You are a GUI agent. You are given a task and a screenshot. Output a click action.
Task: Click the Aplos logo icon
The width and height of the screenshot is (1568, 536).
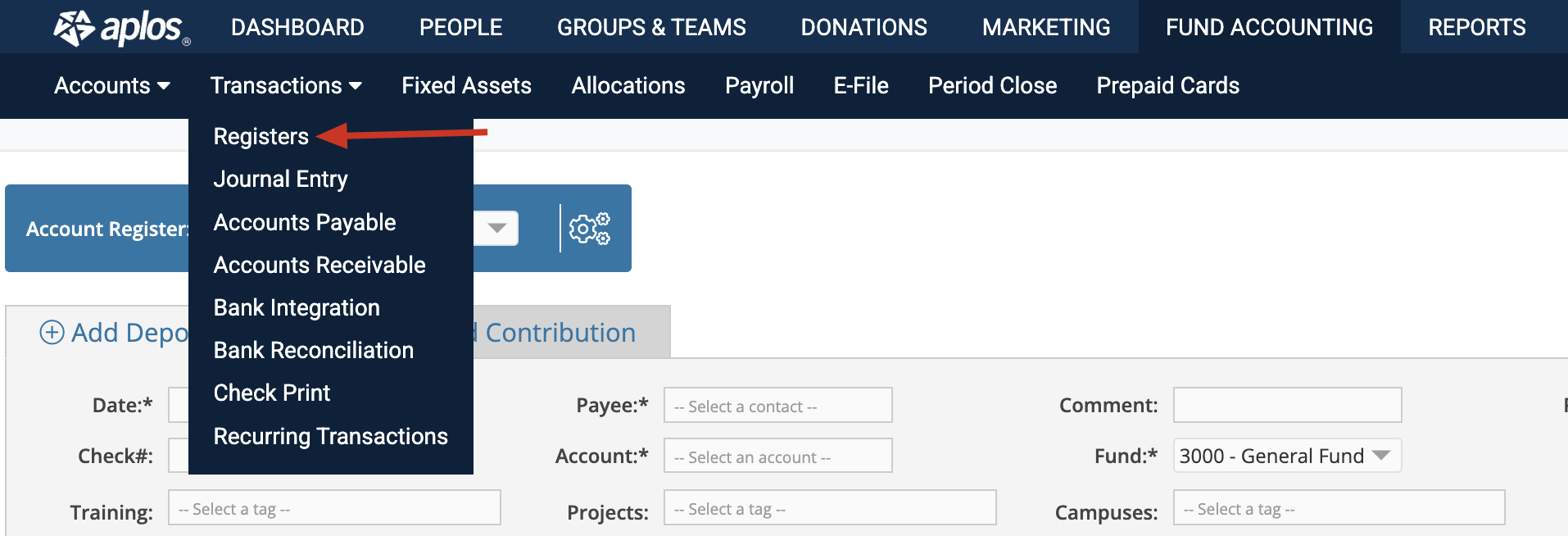click(x=74, y=28)
